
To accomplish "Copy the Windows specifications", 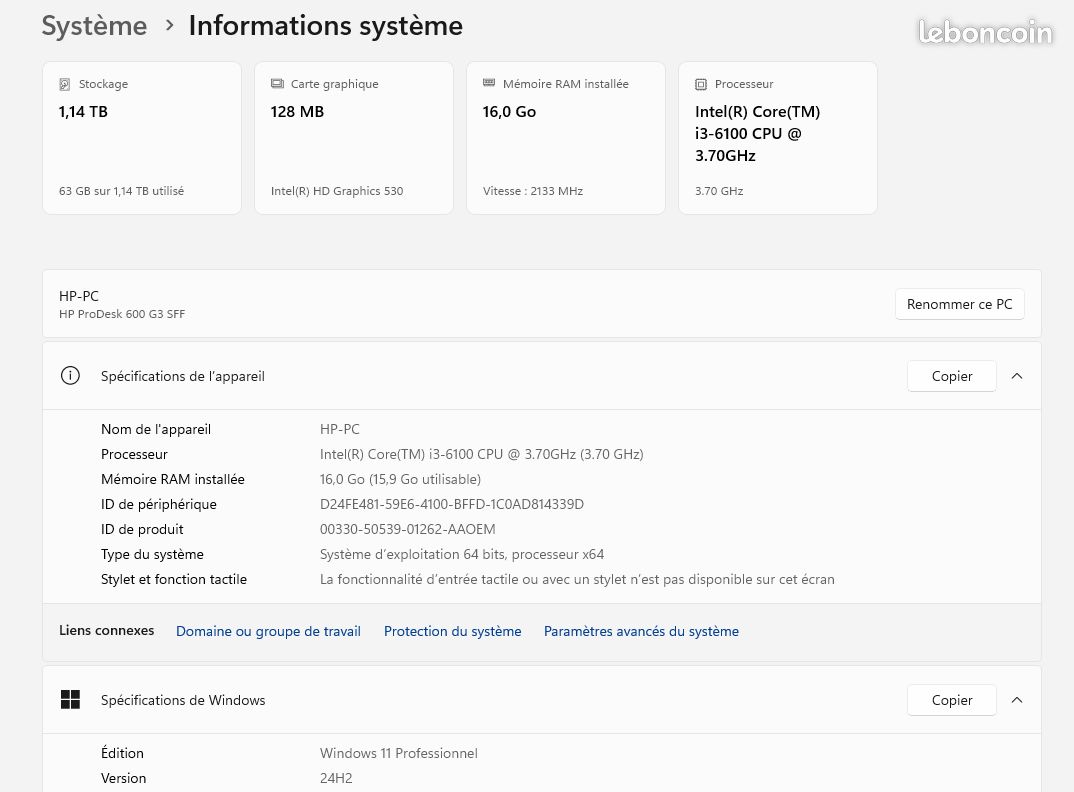I will (x=951, y=700).
